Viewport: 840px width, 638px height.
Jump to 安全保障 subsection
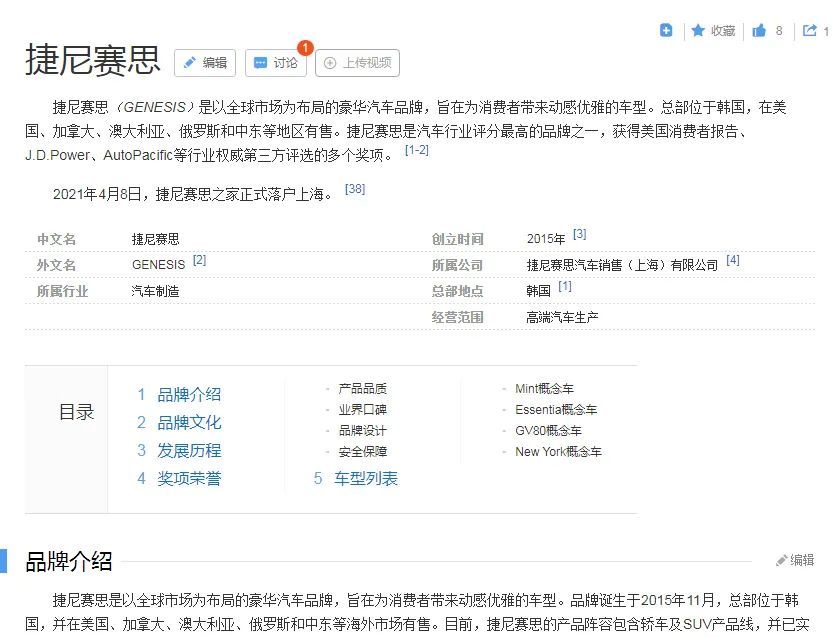click(x=363, y=452)
